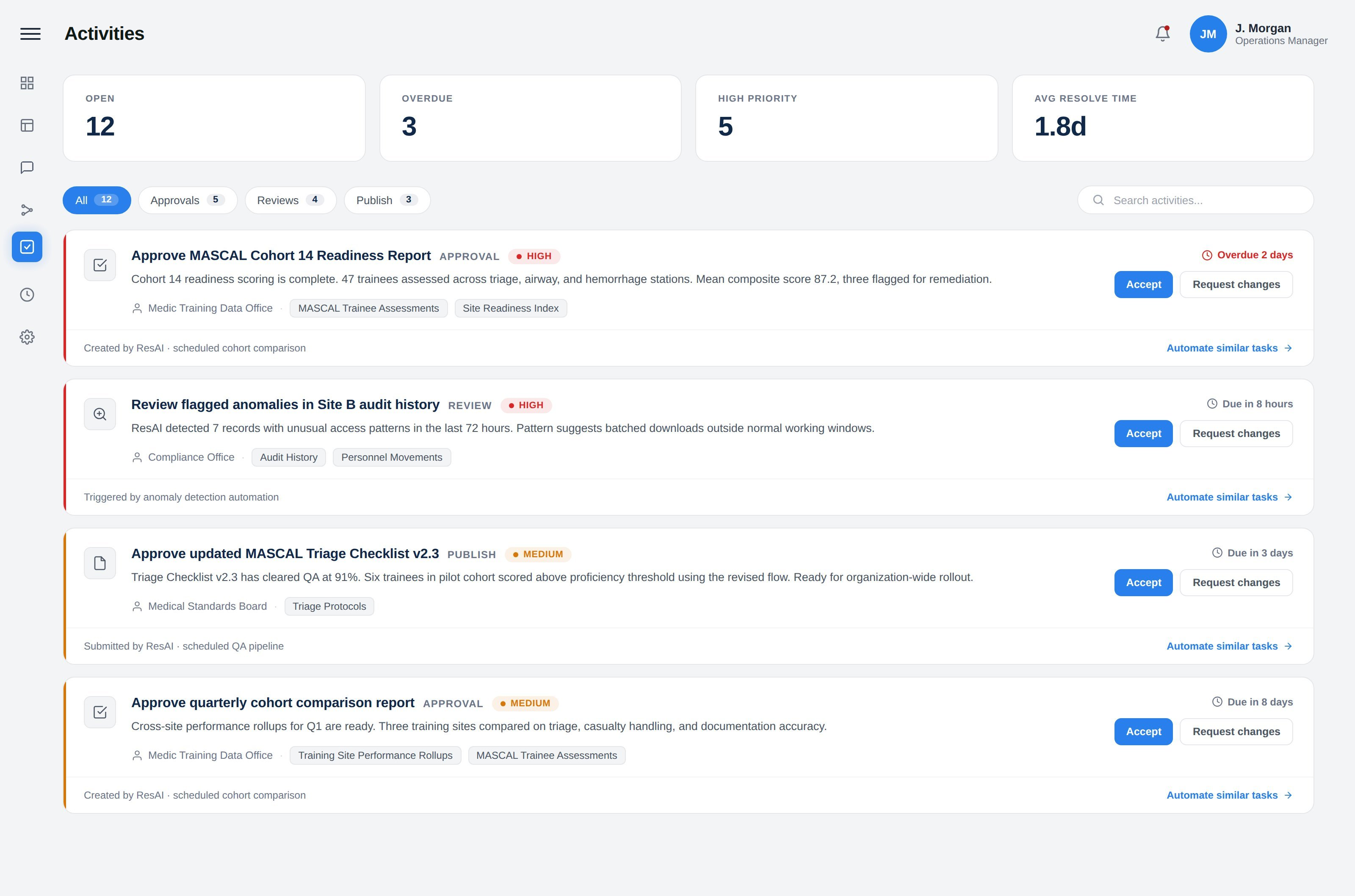Click the JM user avatar
Image resolution: width=1355 pixels, height=896 pixels.
point(1208,34)
